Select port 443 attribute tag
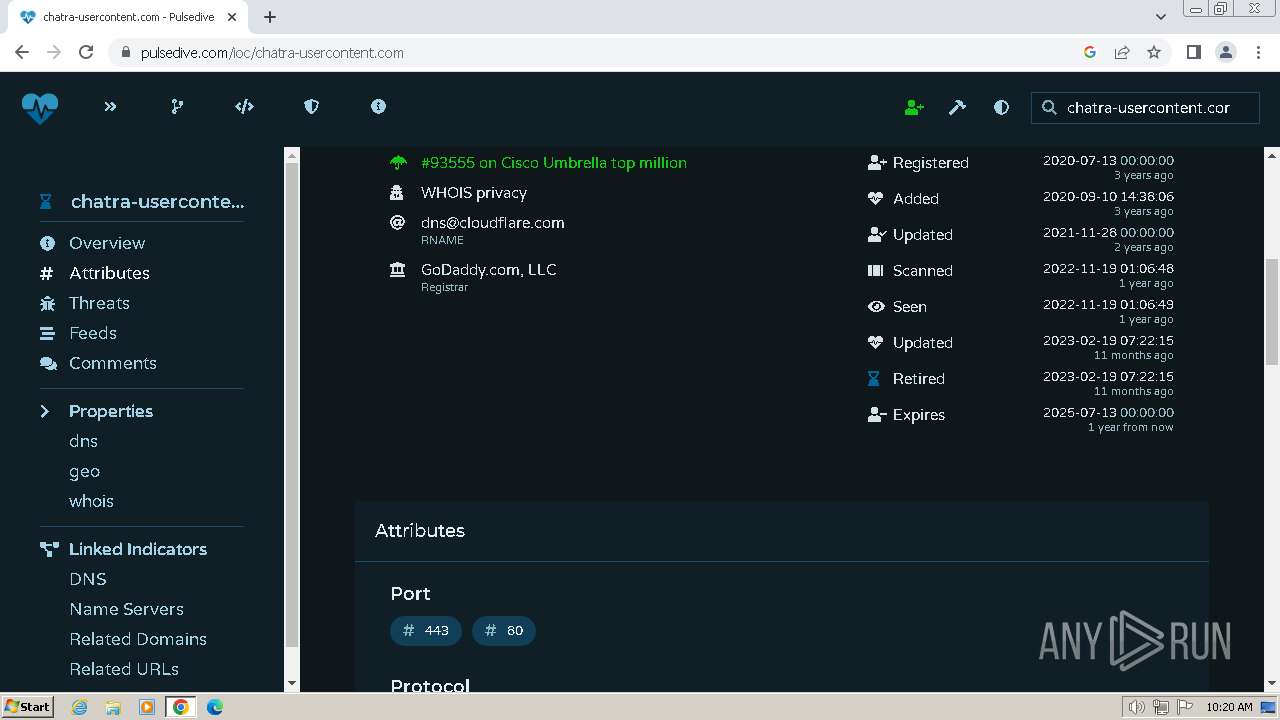The width and height of the screenshot is (1280, 720). pos(426,631)
